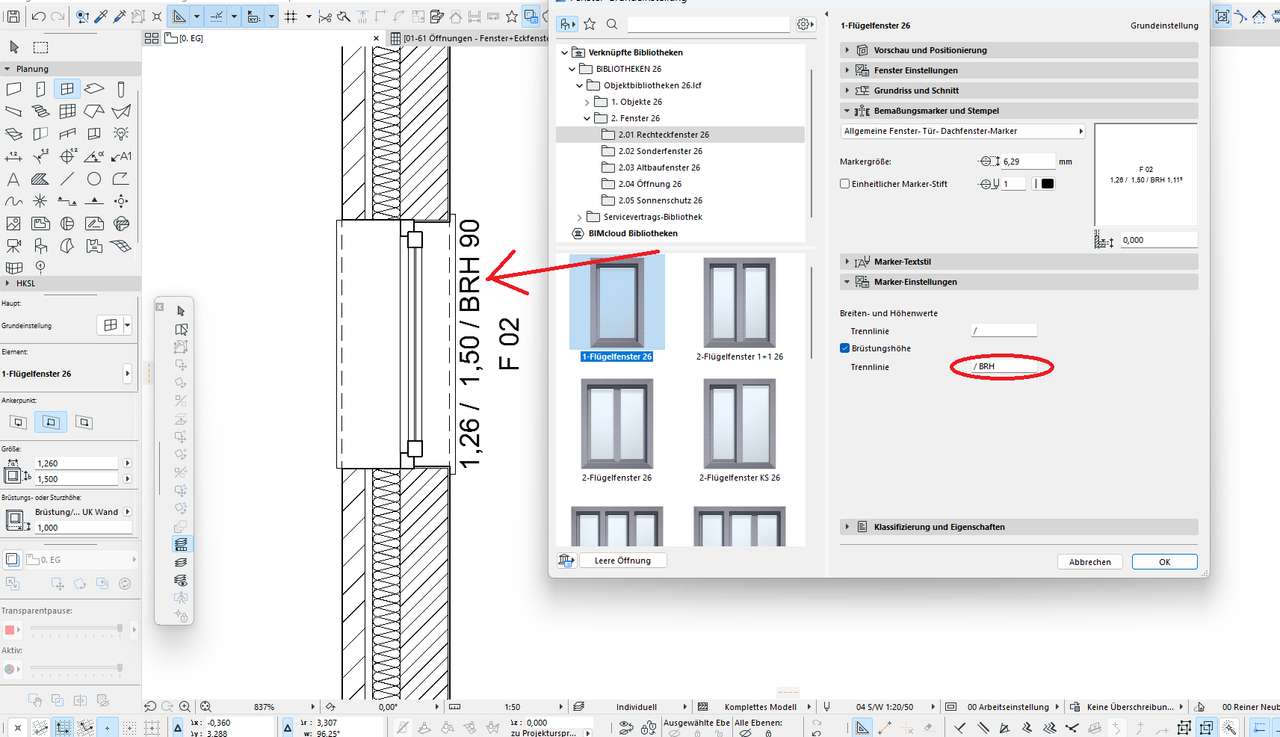Switch to the 01-61 Öffnungen tab
1280x737 pixels.
pyautogui.click(x=470, y=38)
